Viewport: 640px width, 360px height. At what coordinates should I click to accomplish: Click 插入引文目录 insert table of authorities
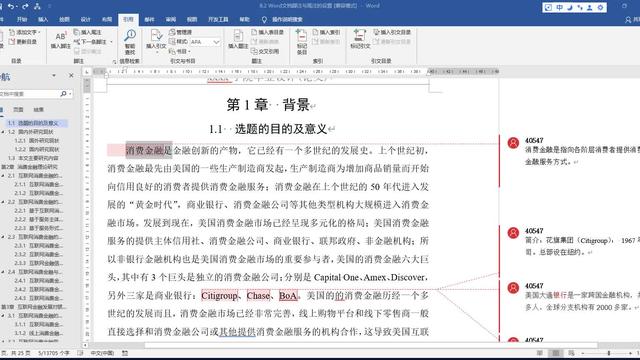pyautogui.click(x=392, y=32)
